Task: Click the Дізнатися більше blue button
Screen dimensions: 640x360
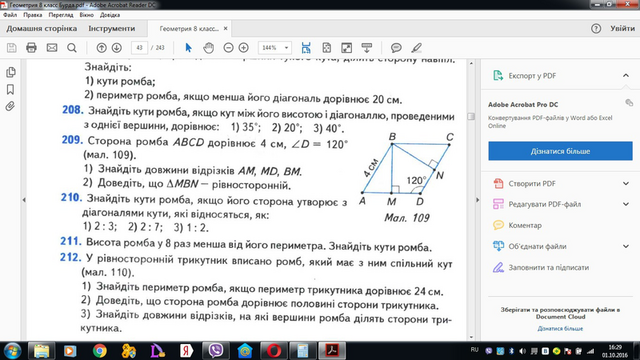Action: point(560,151)
